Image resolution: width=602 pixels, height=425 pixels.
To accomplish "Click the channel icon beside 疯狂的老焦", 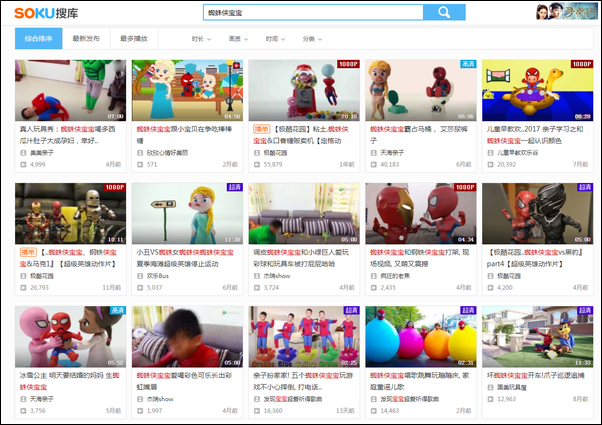I will point(374,276).
